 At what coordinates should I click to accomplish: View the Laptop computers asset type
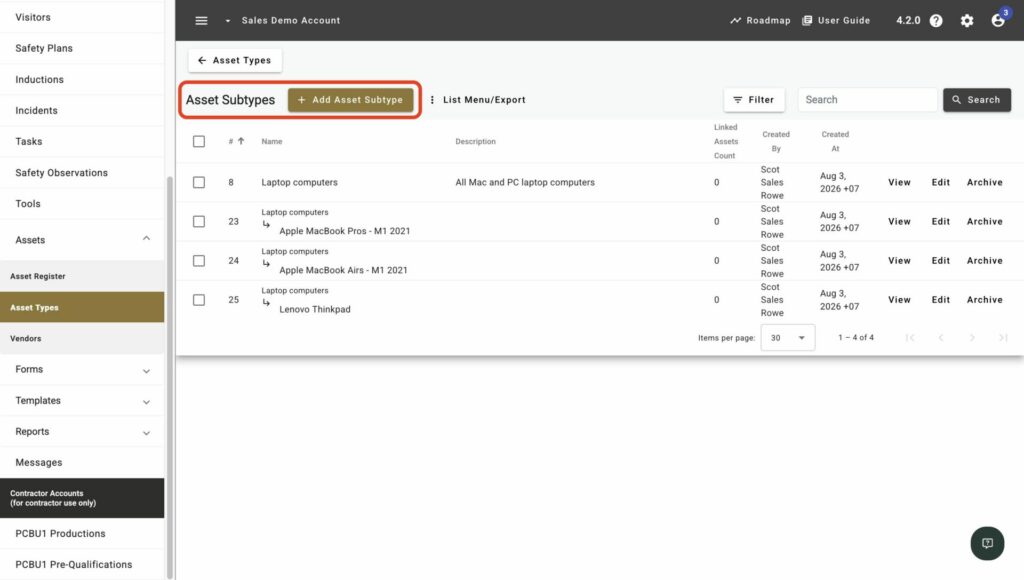tap(899, 182)
